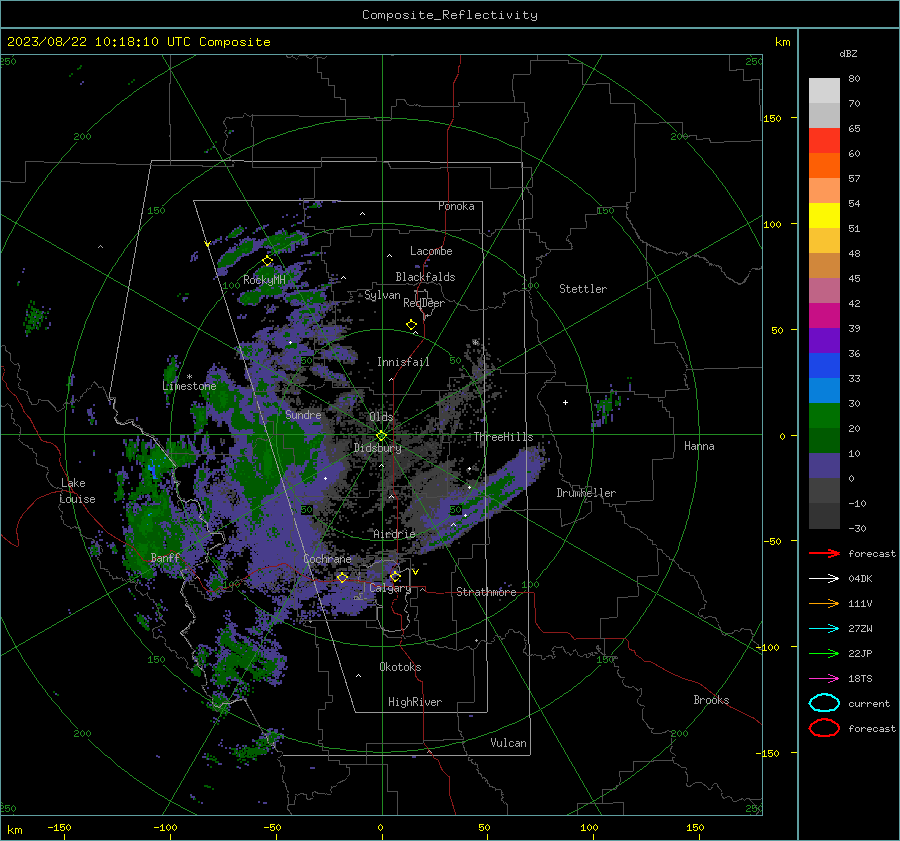Click the green 22JP arrow symbol
900x841 pixels.
pos(824,653)
